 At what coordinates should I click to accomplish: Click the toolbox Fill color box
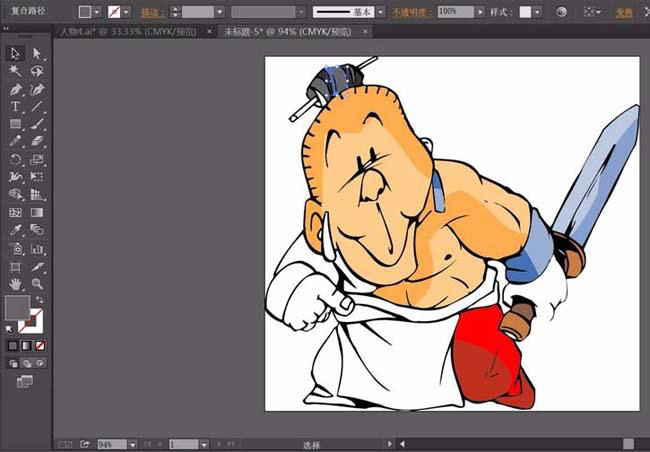tap(17, 308)
